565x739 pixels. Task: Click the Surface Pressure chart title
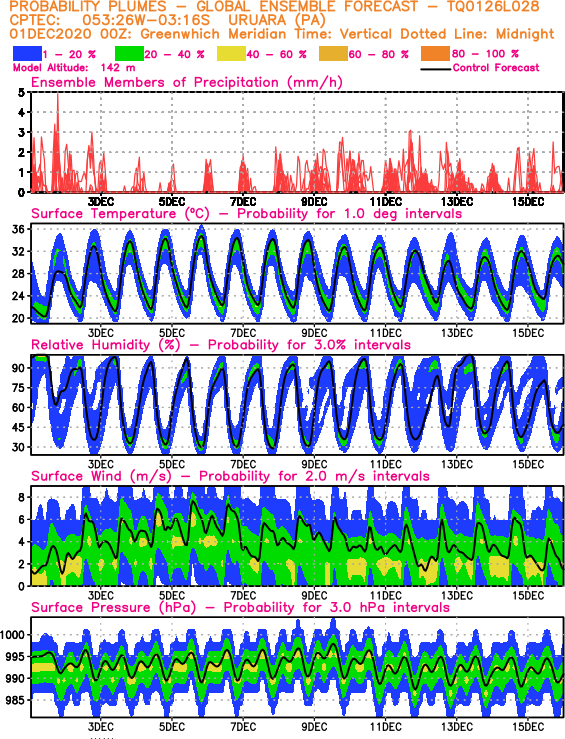click(x=240, y=607)
